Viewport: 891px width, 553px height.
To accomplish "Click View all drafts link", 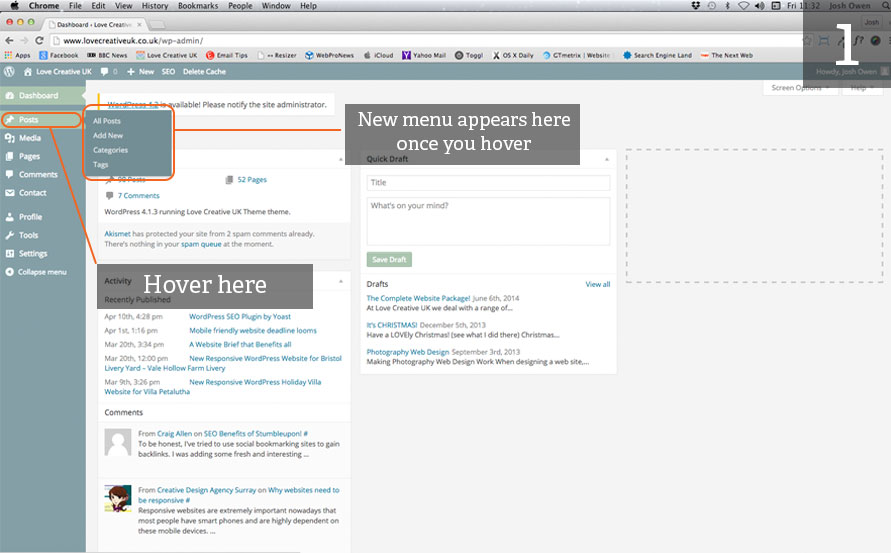I will tap(597, 284).
